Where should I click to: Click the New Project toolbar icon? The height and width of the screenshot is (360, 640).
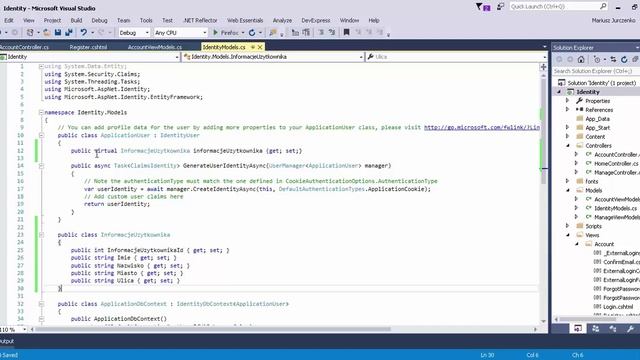(x=30, y=33)
